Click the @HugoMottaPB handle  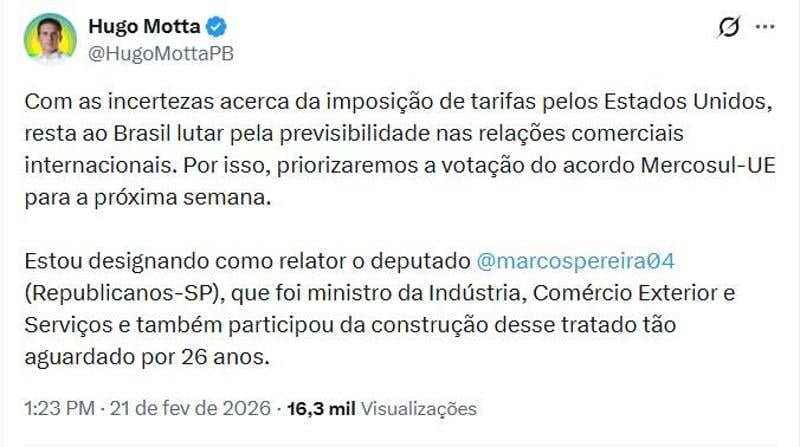(162, 53)
